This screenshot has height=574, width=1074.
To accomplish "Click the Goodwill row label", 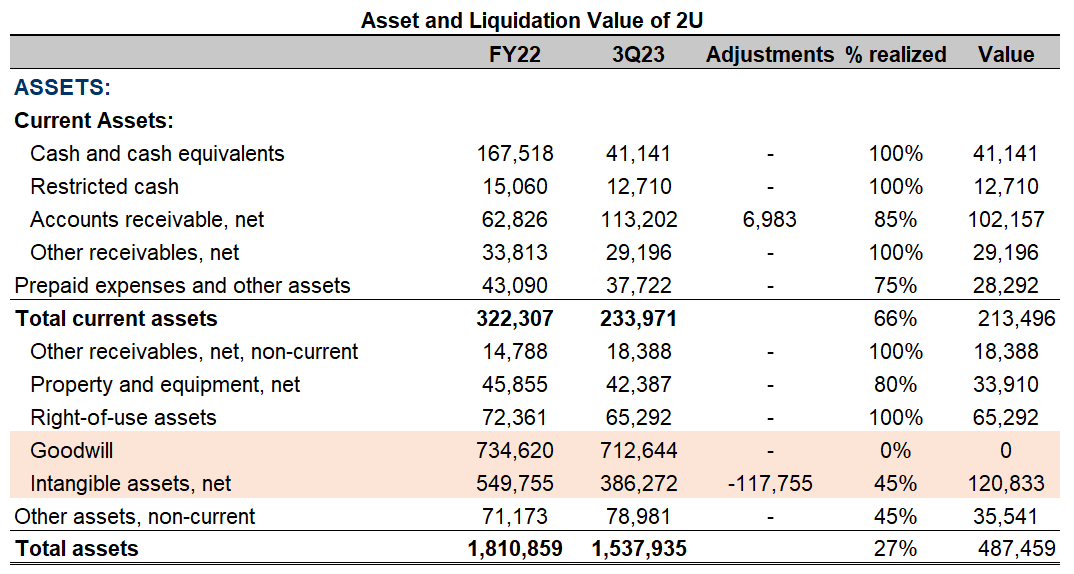I will tap(71, 450).
